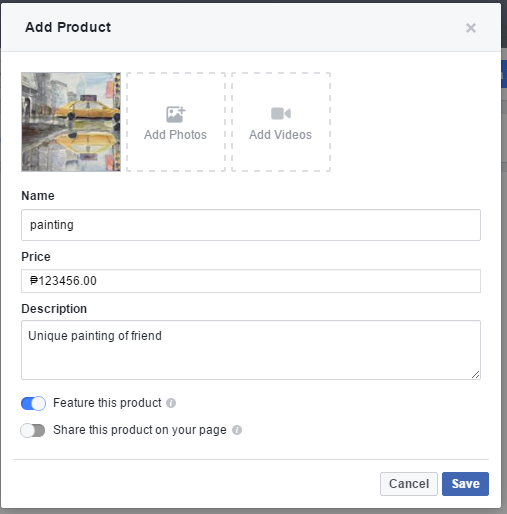The height and width of the screenshot is (514, 507).
Task: Turn off Feature this product toggle
Action: pyautogui.click(x=33, y=403)
